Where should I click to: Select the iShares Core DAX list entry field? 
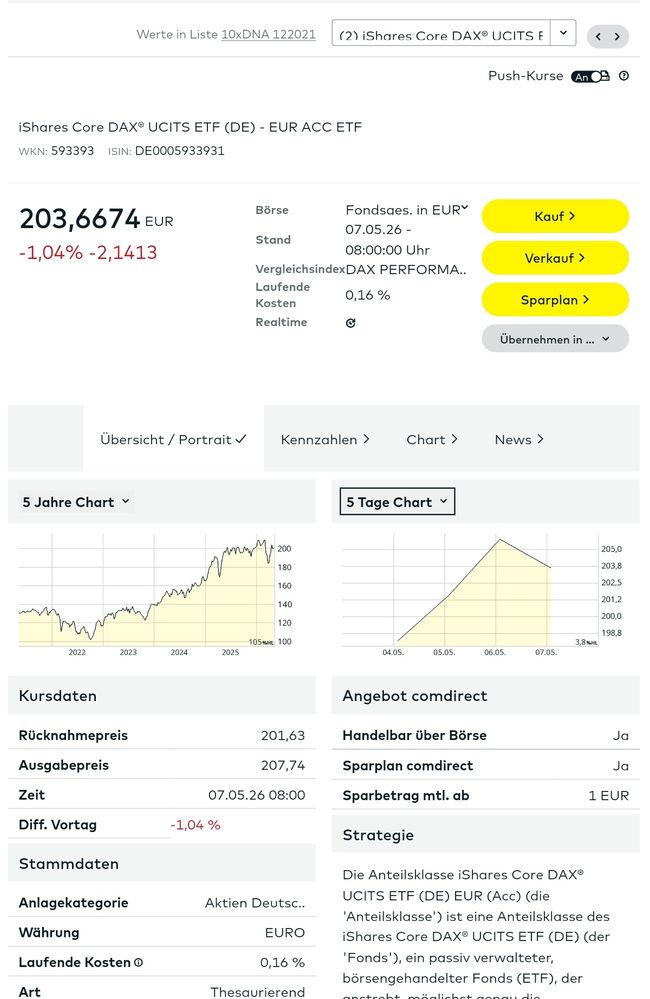click(x=441, y=33)
